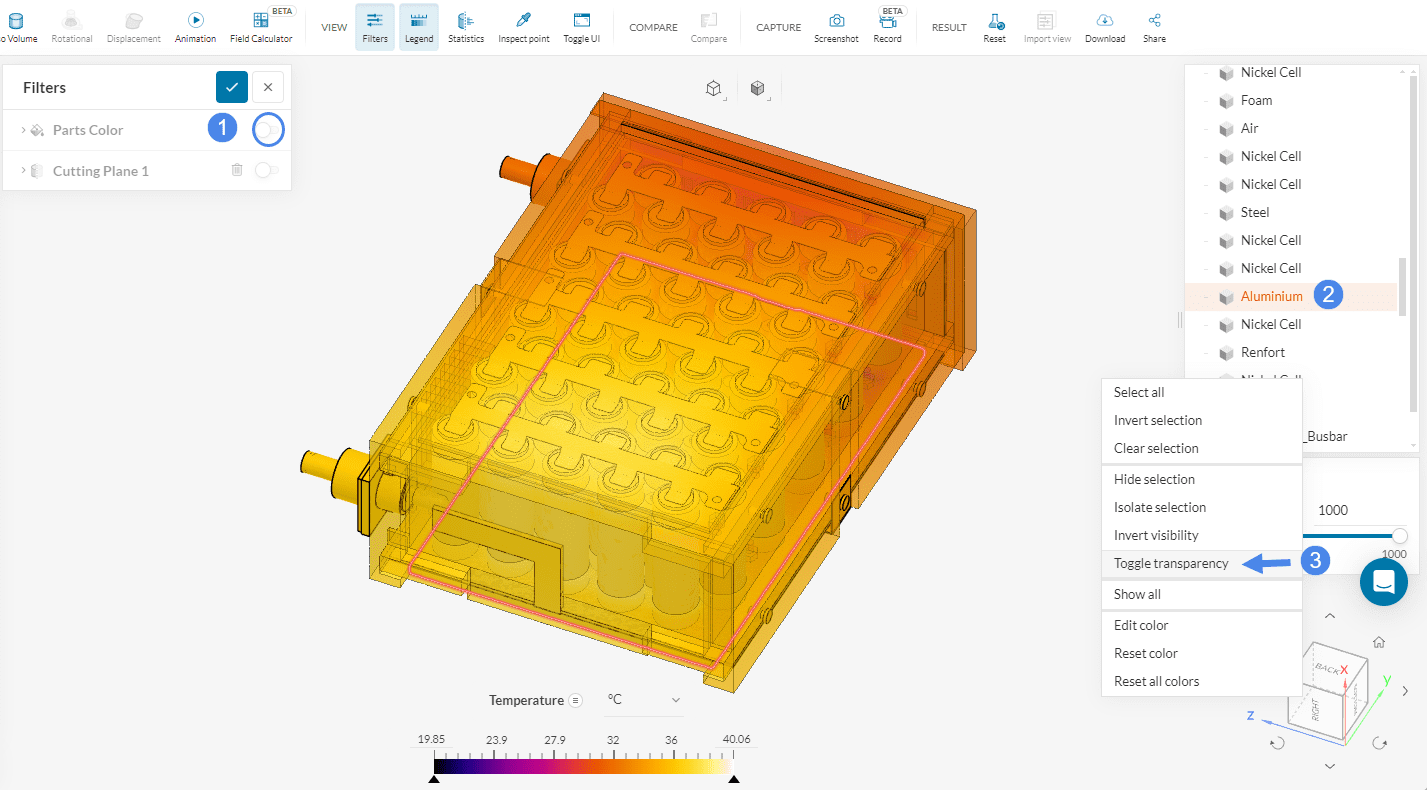Open the °C temperature unit dropdown
Image resolution: width=1427 pixels, height=790 pixels.
click(644, 700)
